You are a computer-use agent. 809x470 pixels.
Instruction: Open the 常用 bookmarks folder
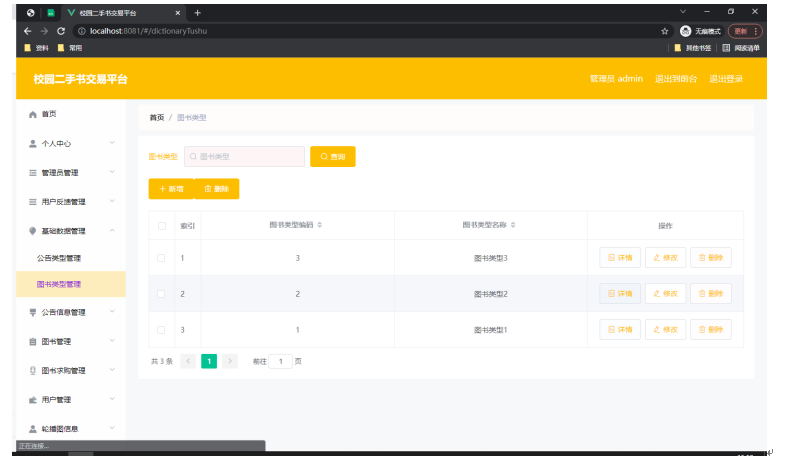pos(70,48)
